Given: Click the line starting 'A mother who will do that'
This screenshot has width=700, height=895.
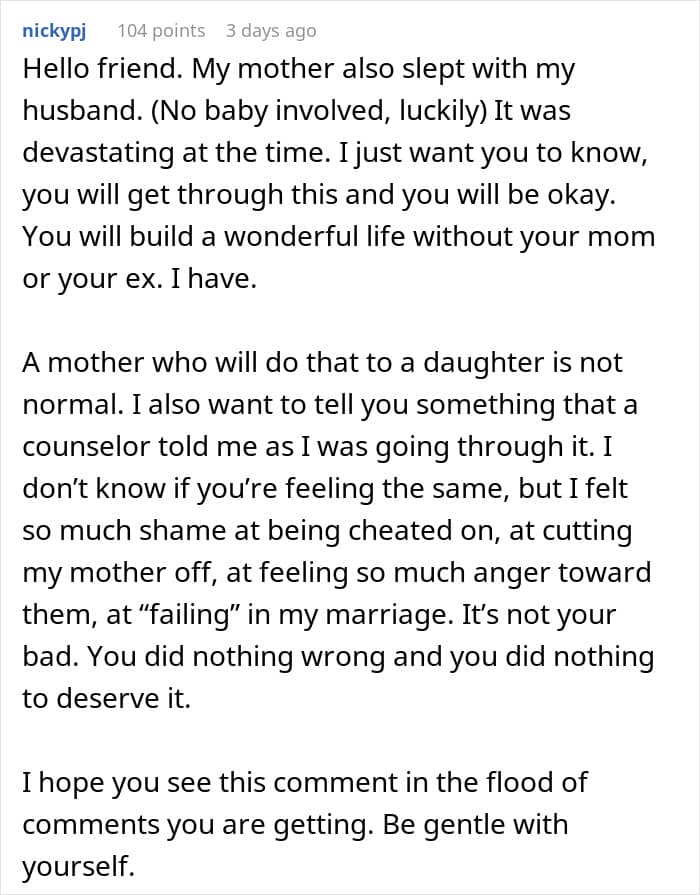Looking at the screenshot, I should coord(323,363).
